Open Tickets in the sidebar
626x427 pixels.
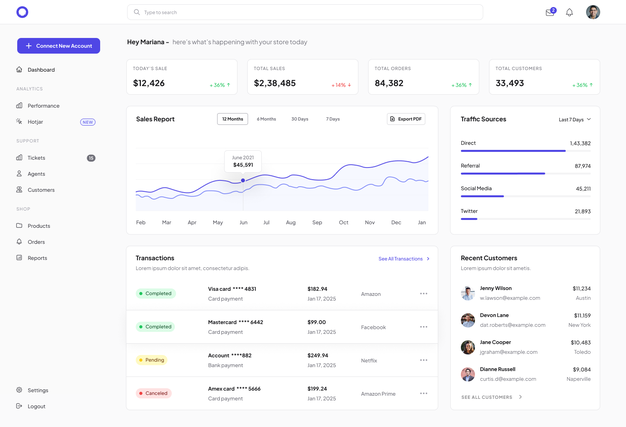point(36,158)
